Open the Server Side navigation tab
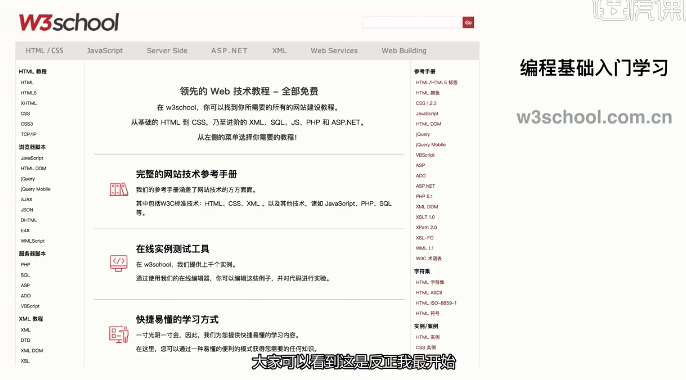Image resolution: width=686 pixels, height=380 pixels. tap(167, 51)
